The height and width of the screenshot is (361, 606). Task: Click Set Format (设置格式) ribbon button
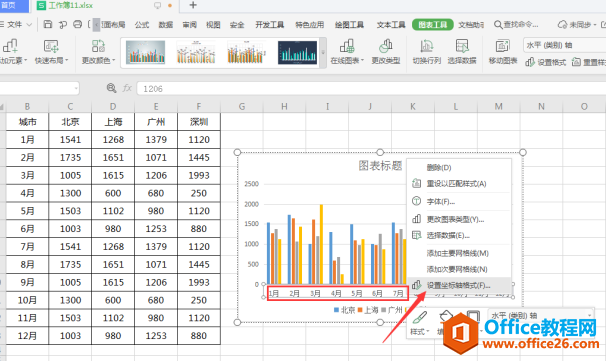[545, 62]
